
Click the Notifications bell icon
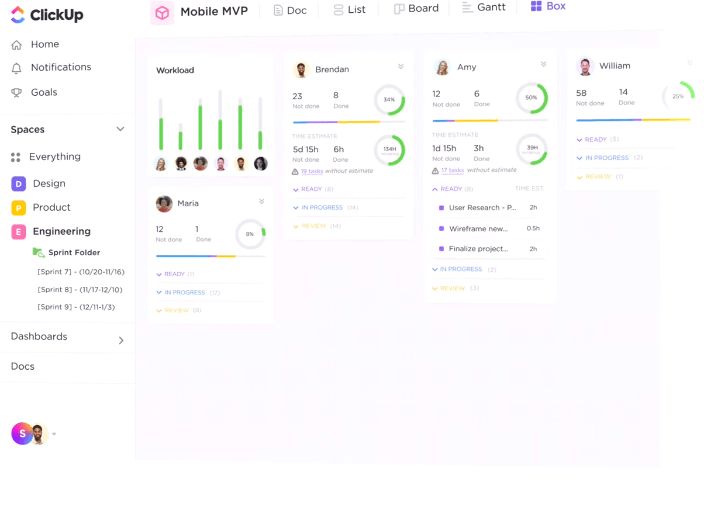[x=16, y=68]
